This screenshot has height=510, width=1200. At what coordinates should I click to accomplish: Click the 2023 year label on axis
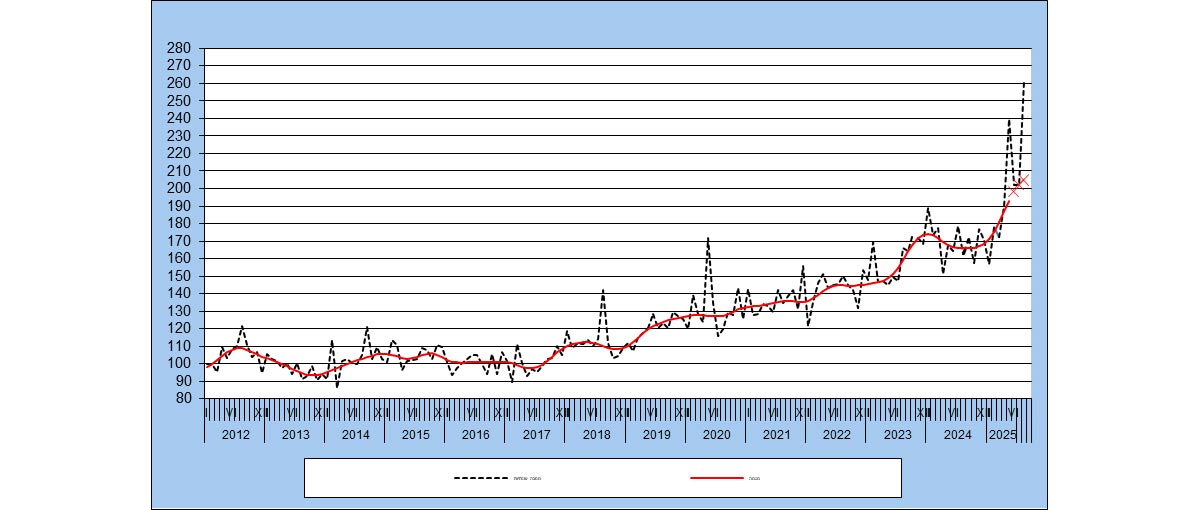[x=897, y=435]
